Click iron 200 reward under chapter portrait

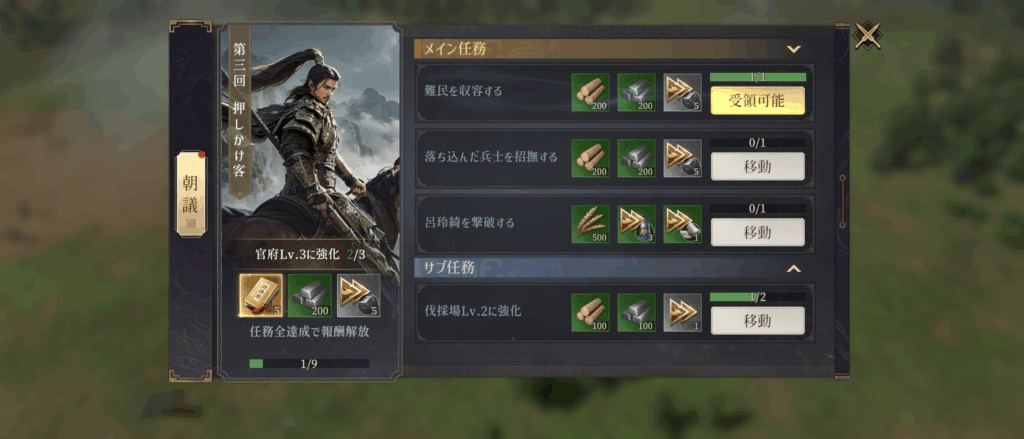tap(310, 295)
